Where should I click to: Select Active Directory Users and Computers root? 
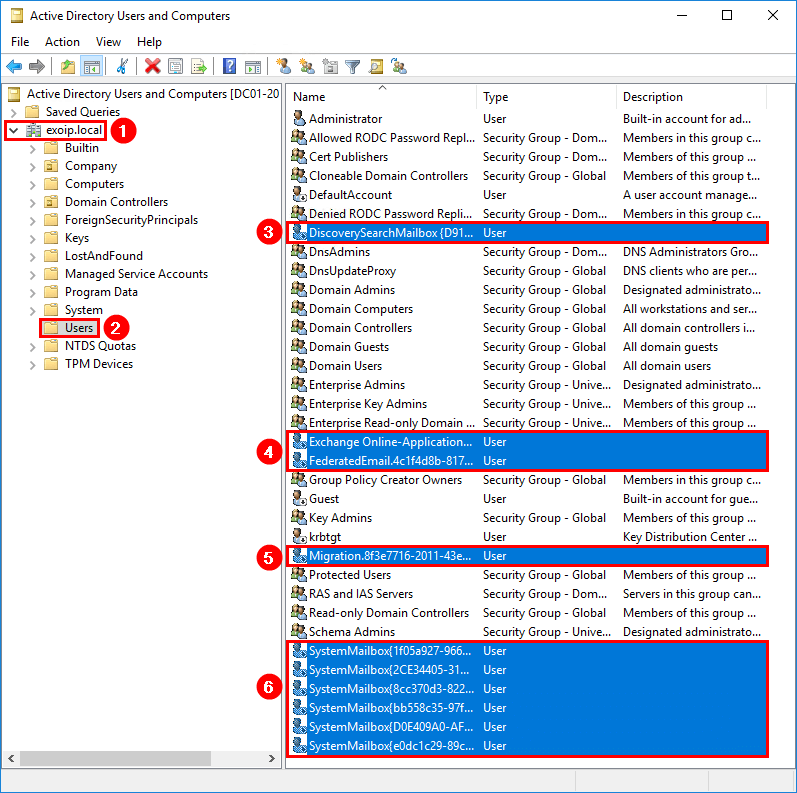[x=152, y=94]
